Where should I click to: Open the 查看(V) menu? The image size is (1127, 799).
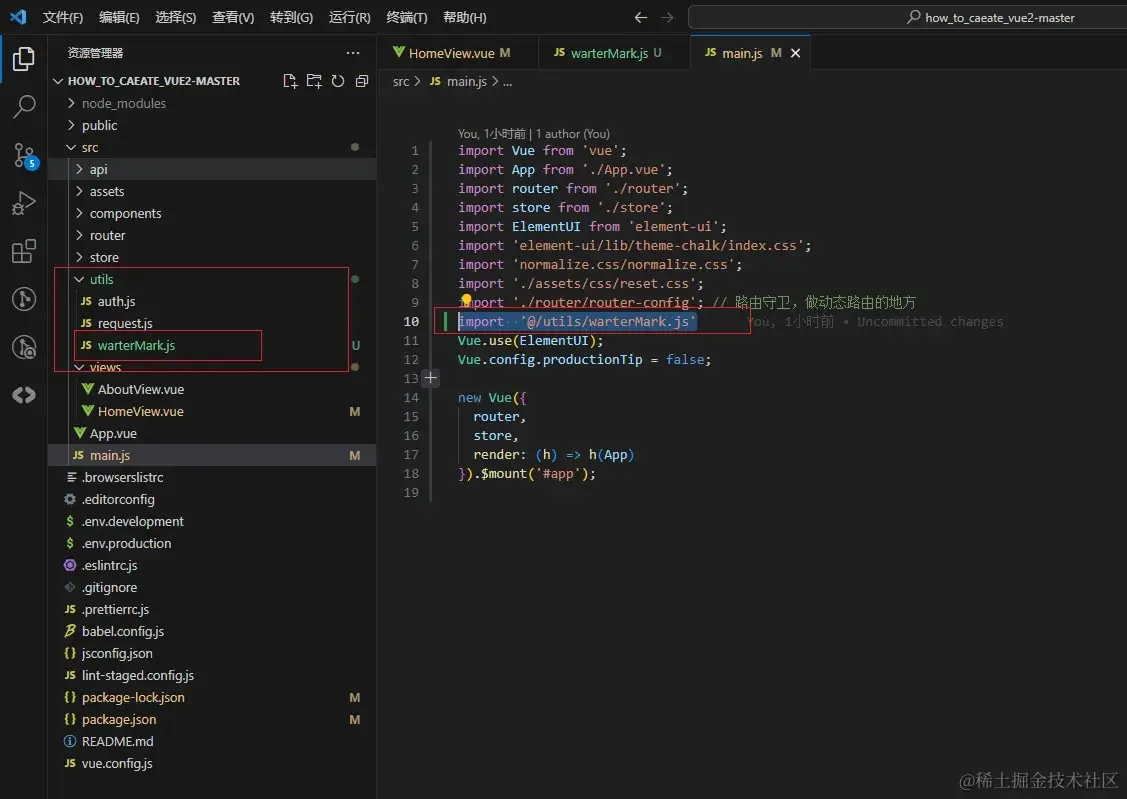point(233,17)
